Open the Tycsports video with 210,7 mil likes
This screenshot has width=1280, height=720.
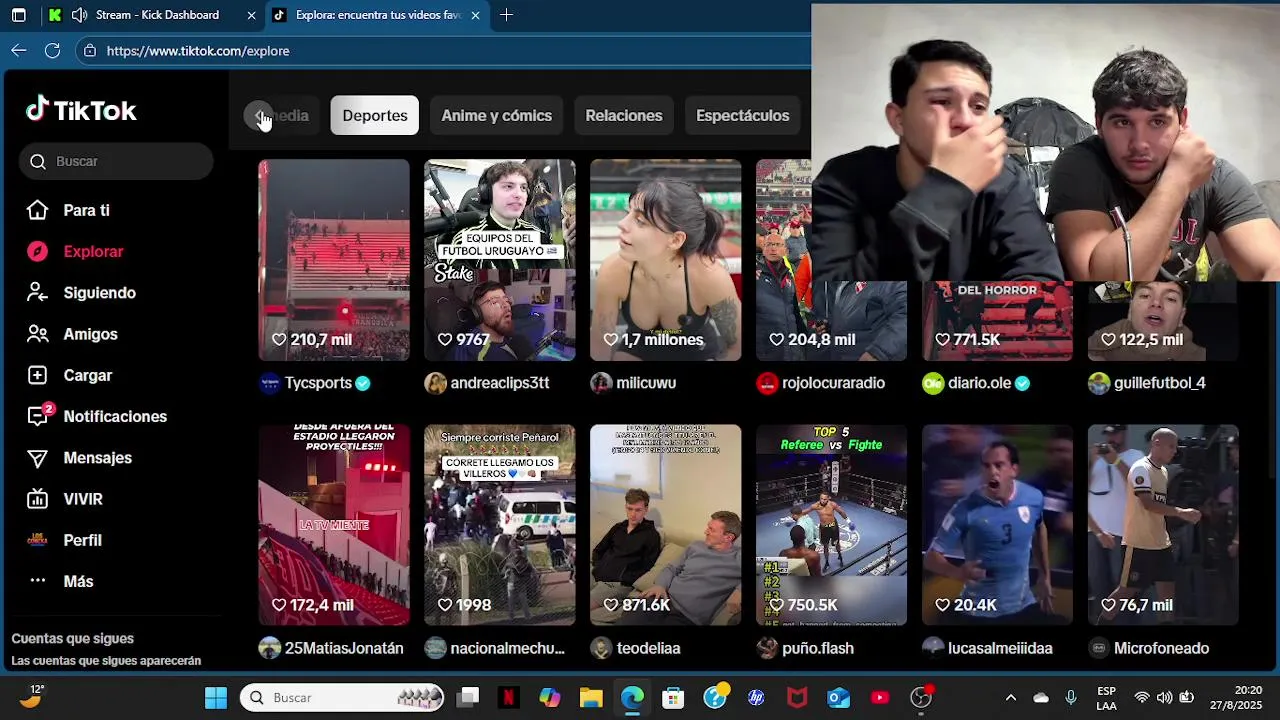(x=334, y=260)
